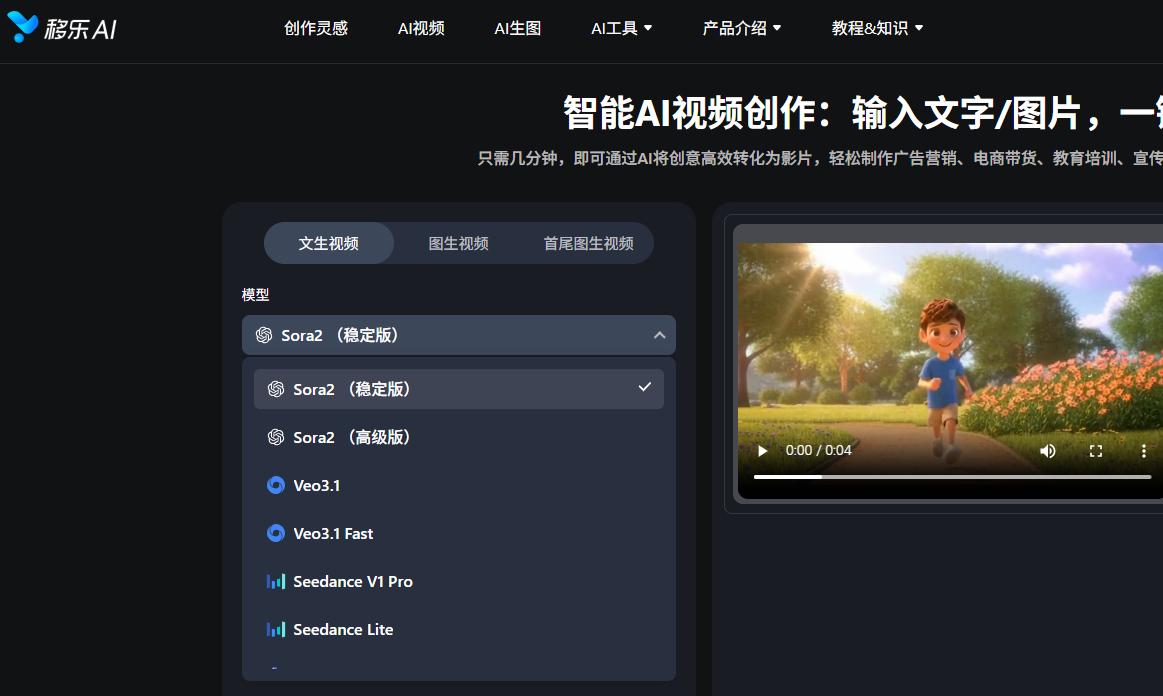The height and width of the screenshot is (696, 1163).
Task: Select Sora2 (稳定版) checked option
Action: (458, 389)
